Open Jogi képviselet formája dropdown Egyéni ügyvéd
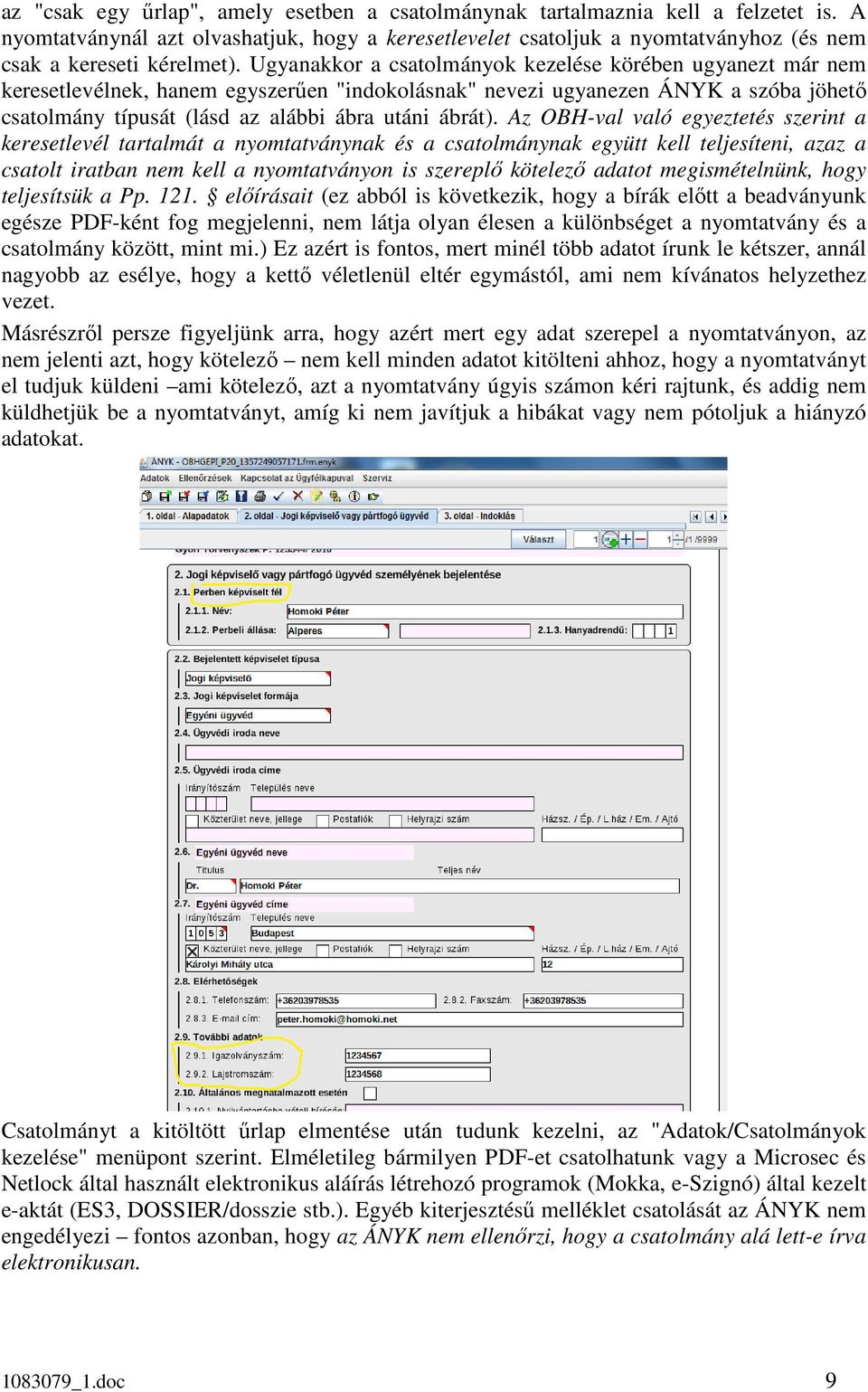The image size is (868, 1392). 258,715
